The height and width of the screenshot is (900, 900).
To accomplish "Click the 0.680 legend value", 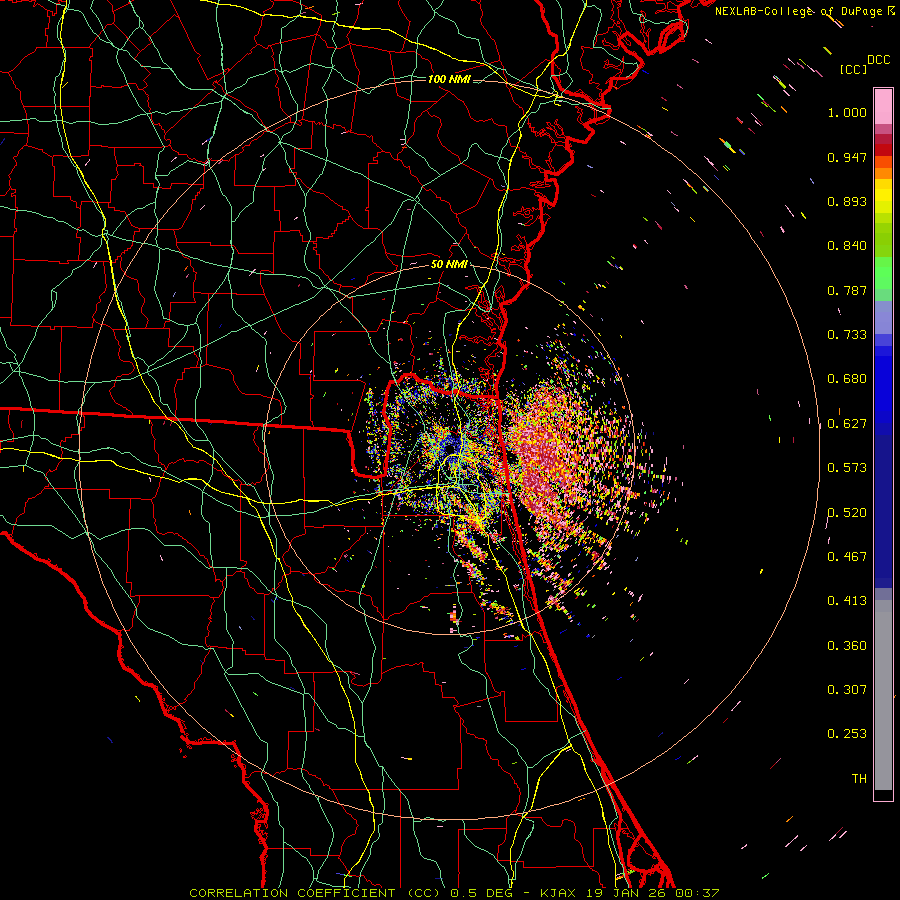I will [847, 379].
